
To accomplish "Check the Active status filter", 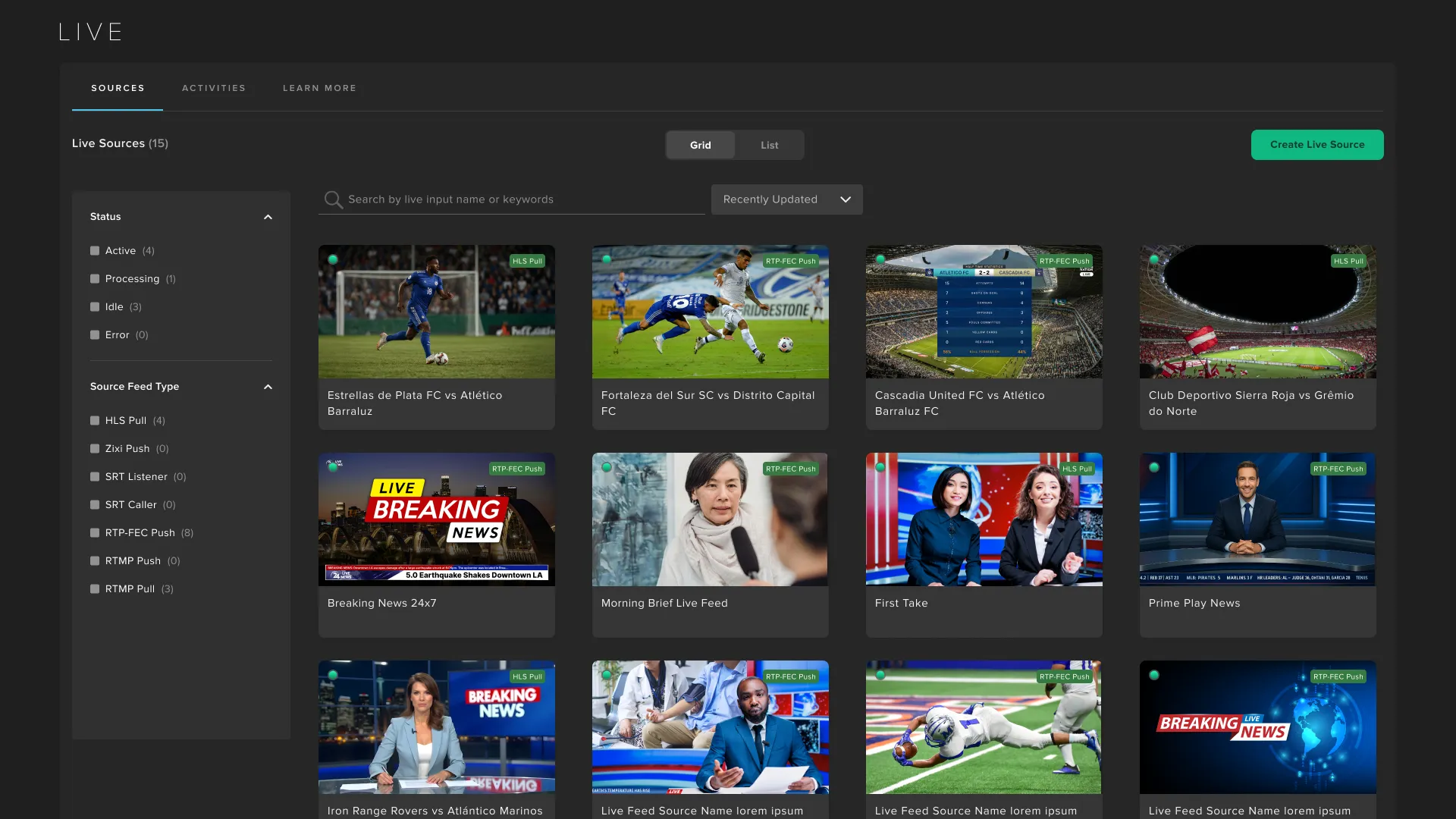I will click(95, 251).
